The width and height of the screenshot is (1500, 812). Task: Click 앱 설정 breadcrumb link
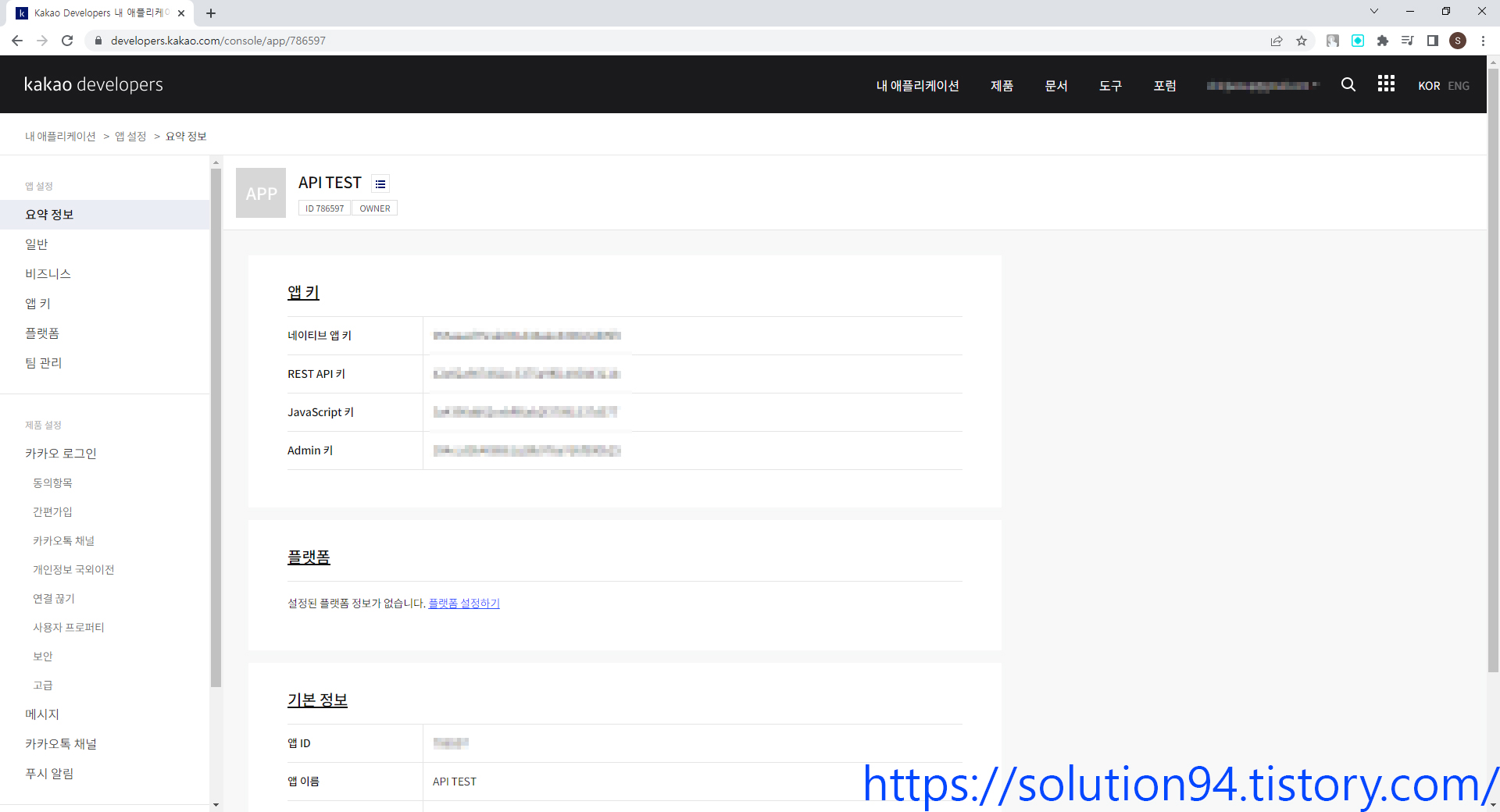(130, 136)
